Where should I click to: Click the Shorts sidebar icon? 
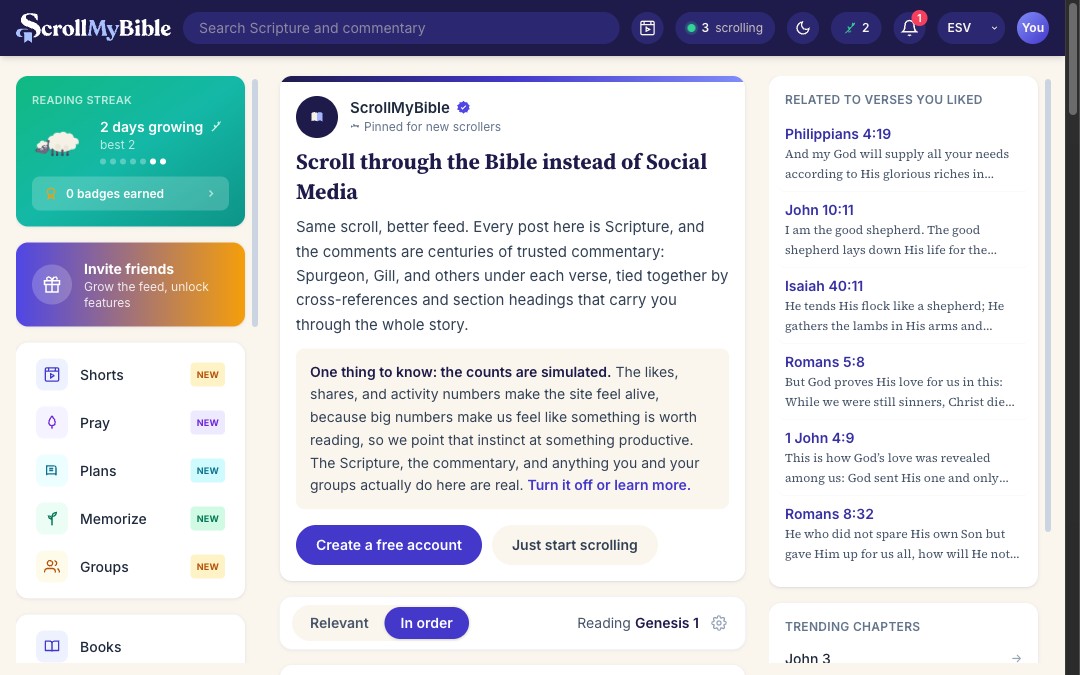[52, 375]
